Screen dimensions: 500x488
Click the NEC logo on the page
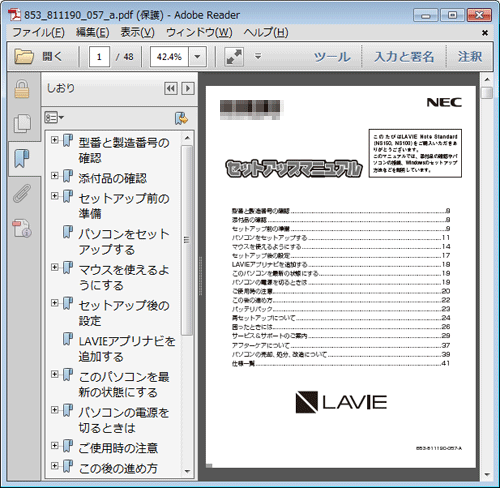[x=444, y=102]
